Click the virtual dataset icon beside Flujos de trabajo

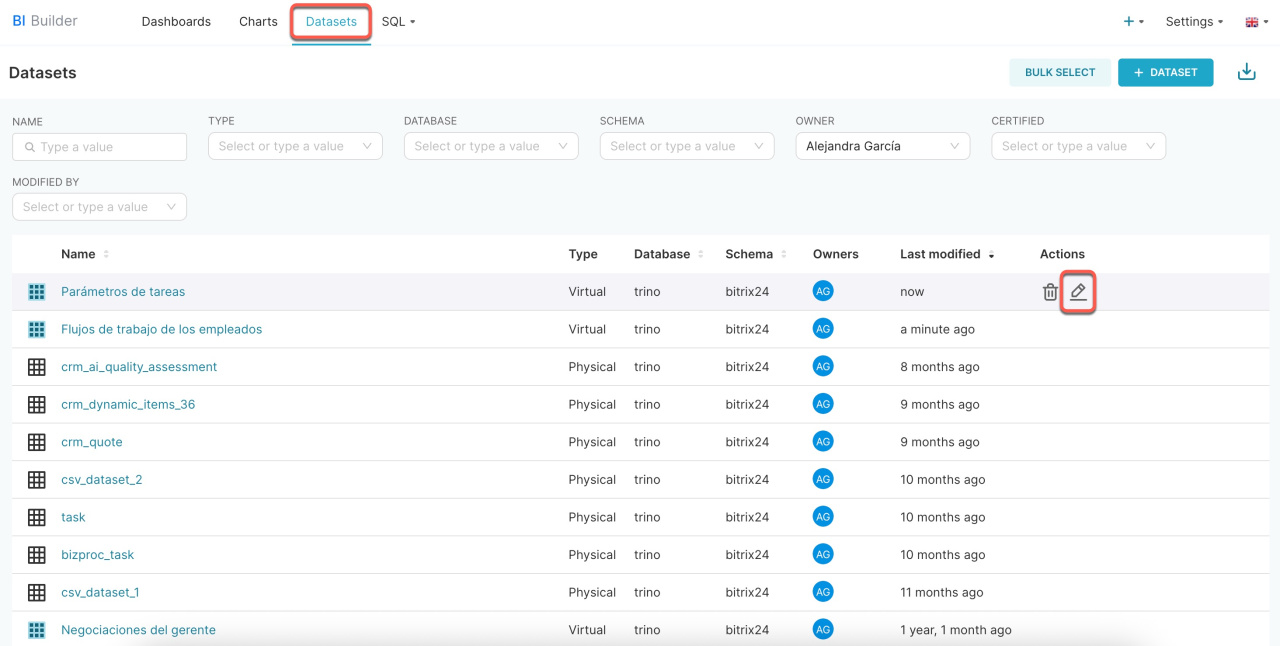click(x=37, y=330)
